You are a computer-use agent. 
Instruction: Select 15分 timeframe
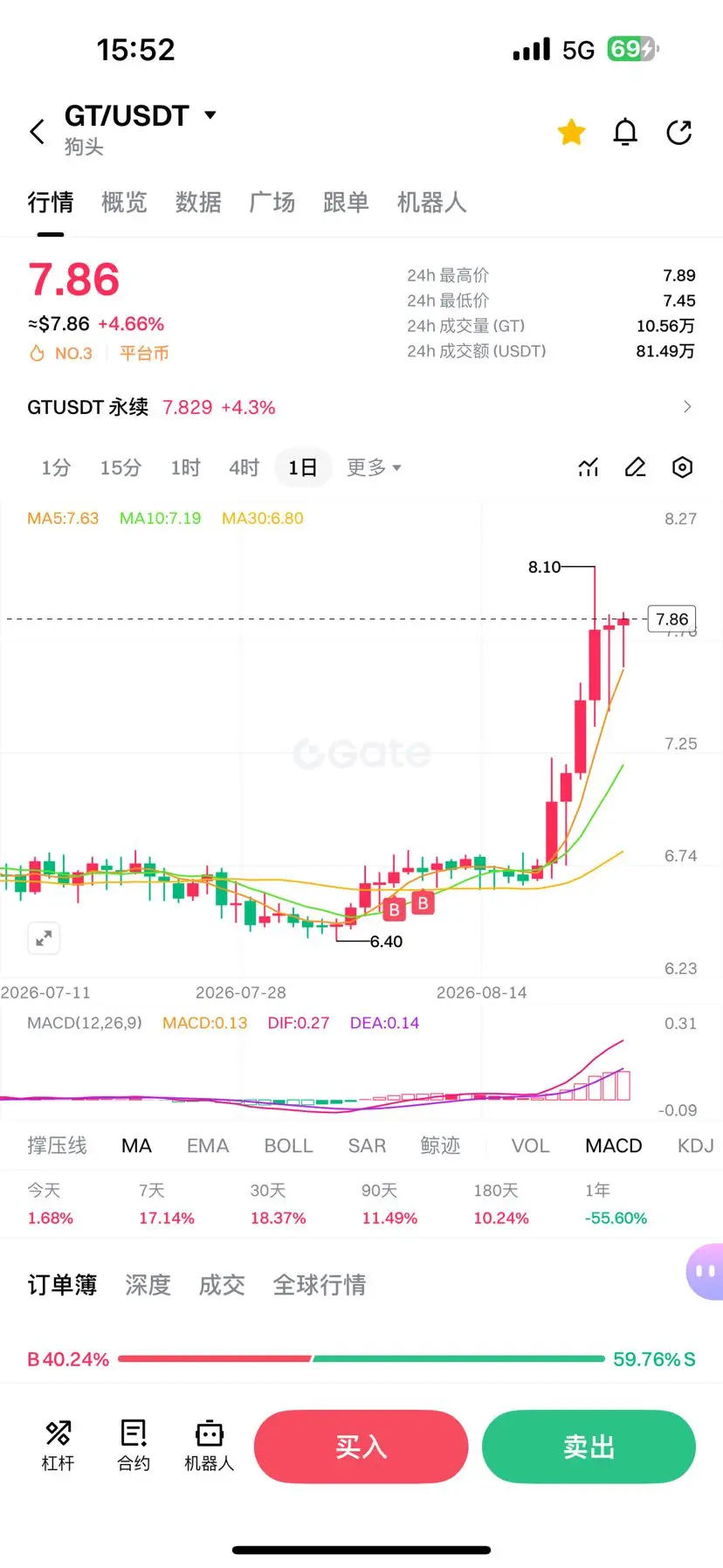(x=120, y=467)
